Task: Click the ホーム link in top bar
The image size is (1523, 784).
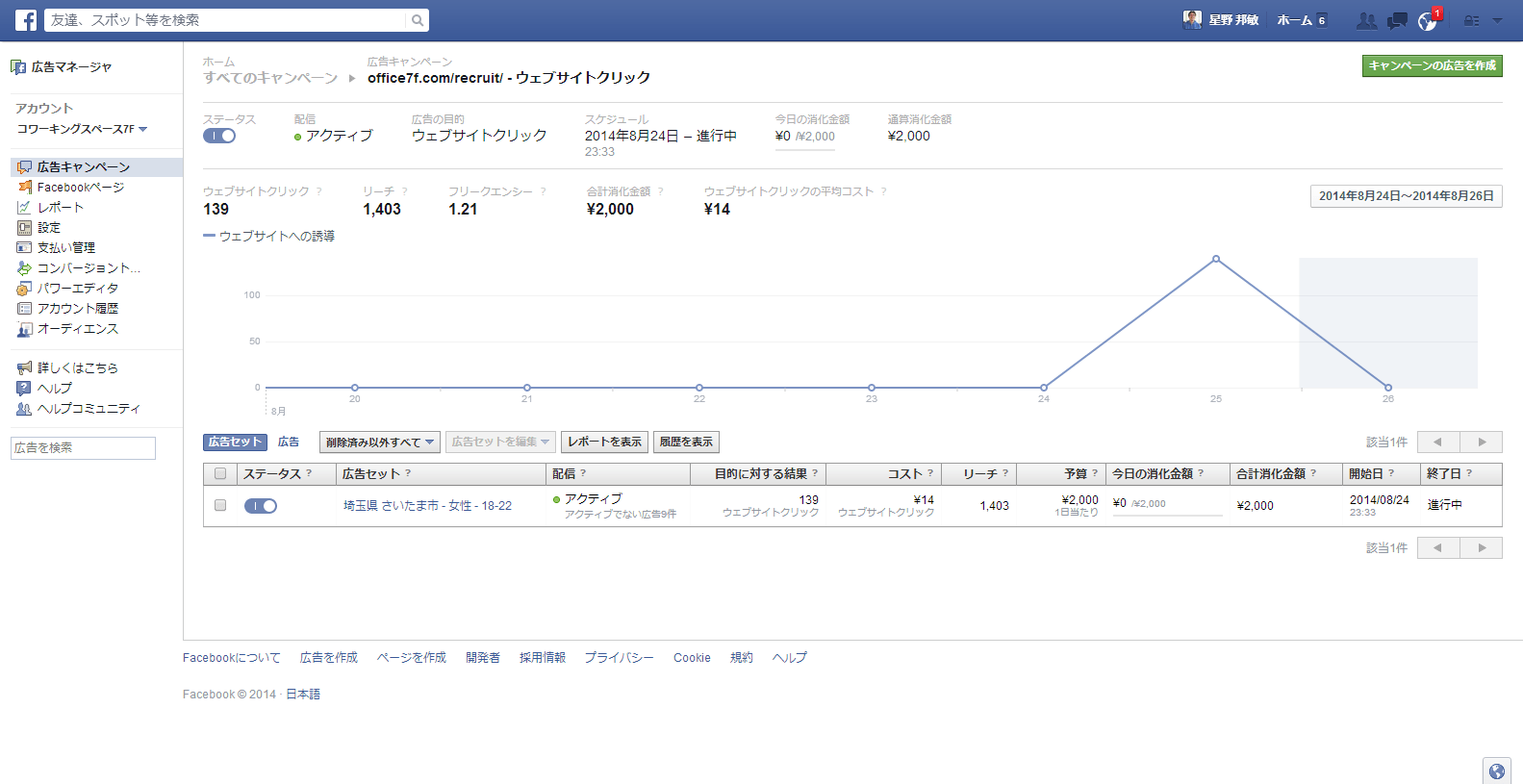Action: (1294, 20)
